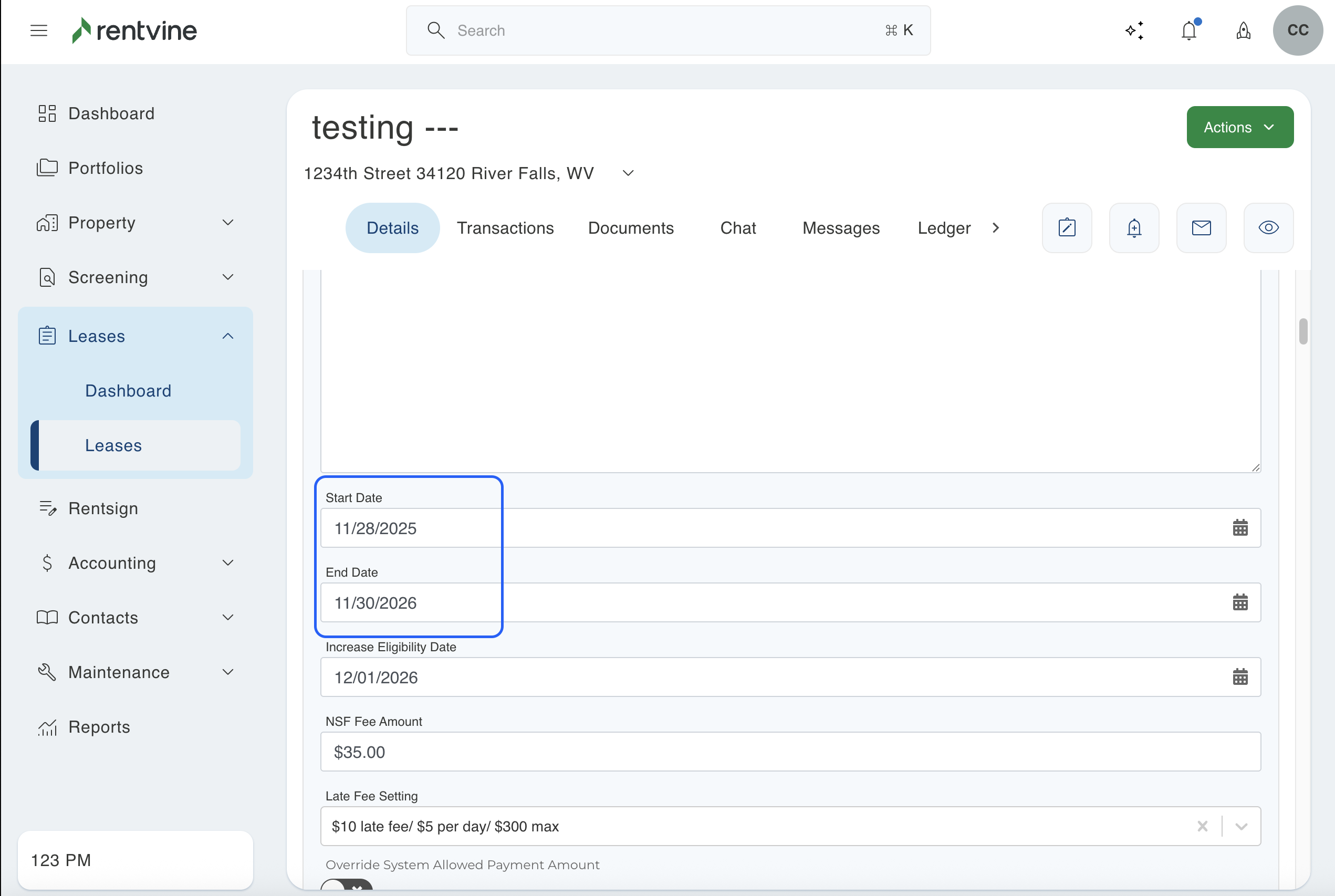This screenshot has height=896, width=1335.
Task: Go to Reports in sidebar
Action: 99,727
